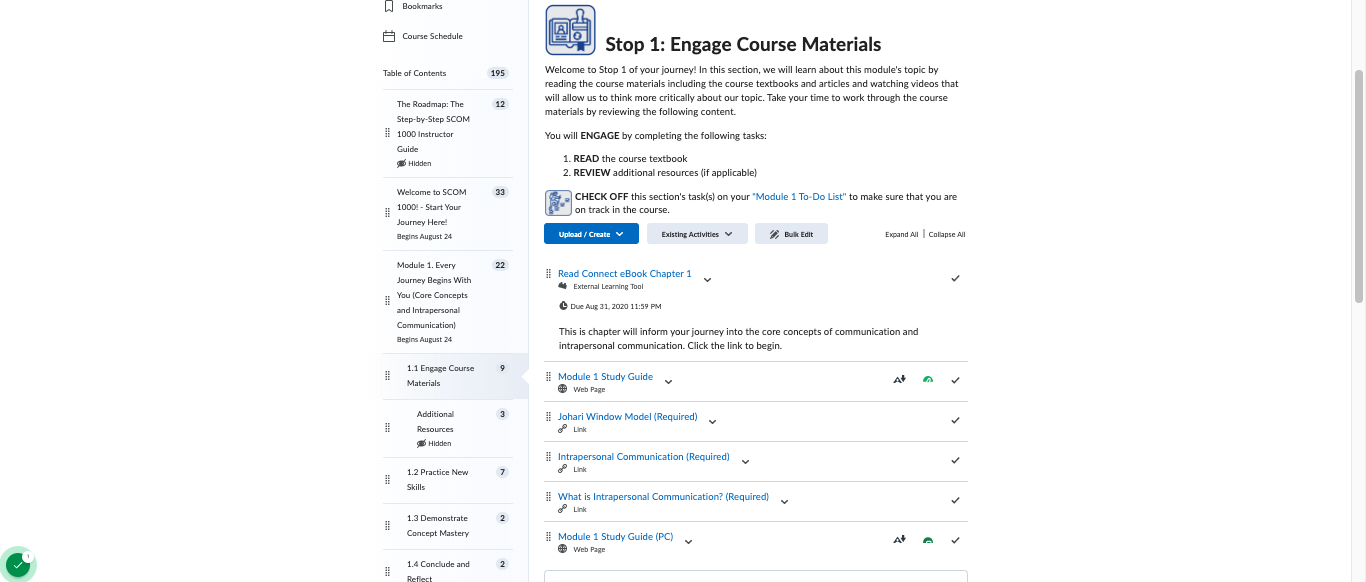Open the Intrapersonal Communication (Required) link
Screen dimensions: 1366x582
pos(643,457)
